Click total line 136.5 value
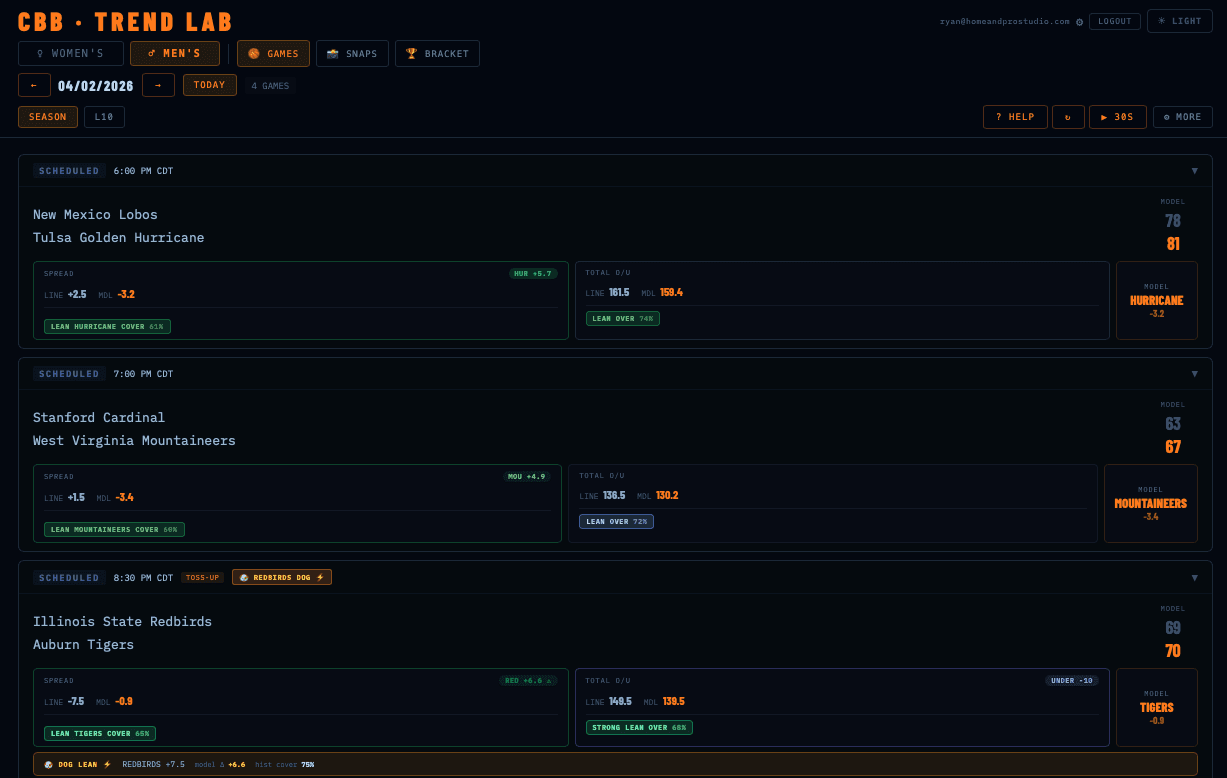1227x778 pixels. [x=614, y=495]
